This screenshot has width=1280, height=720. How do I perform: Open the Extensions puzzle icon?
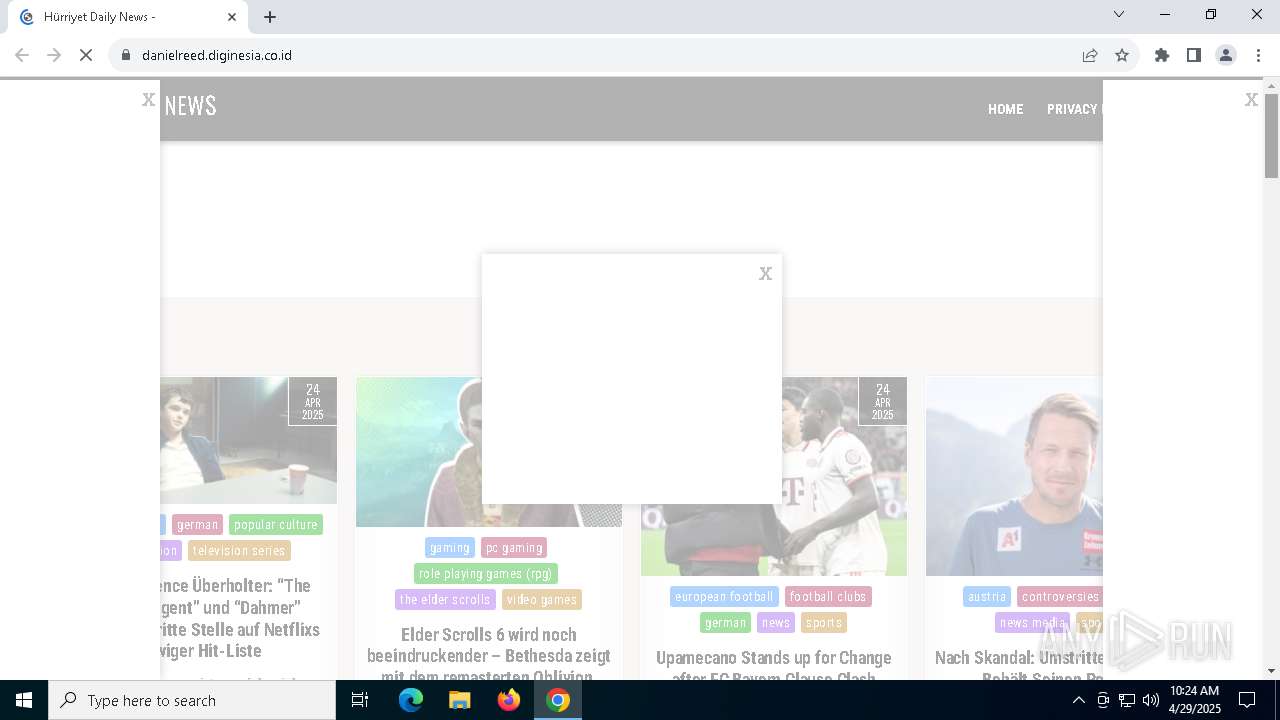pyautogui.click(x=1162, y=55)
